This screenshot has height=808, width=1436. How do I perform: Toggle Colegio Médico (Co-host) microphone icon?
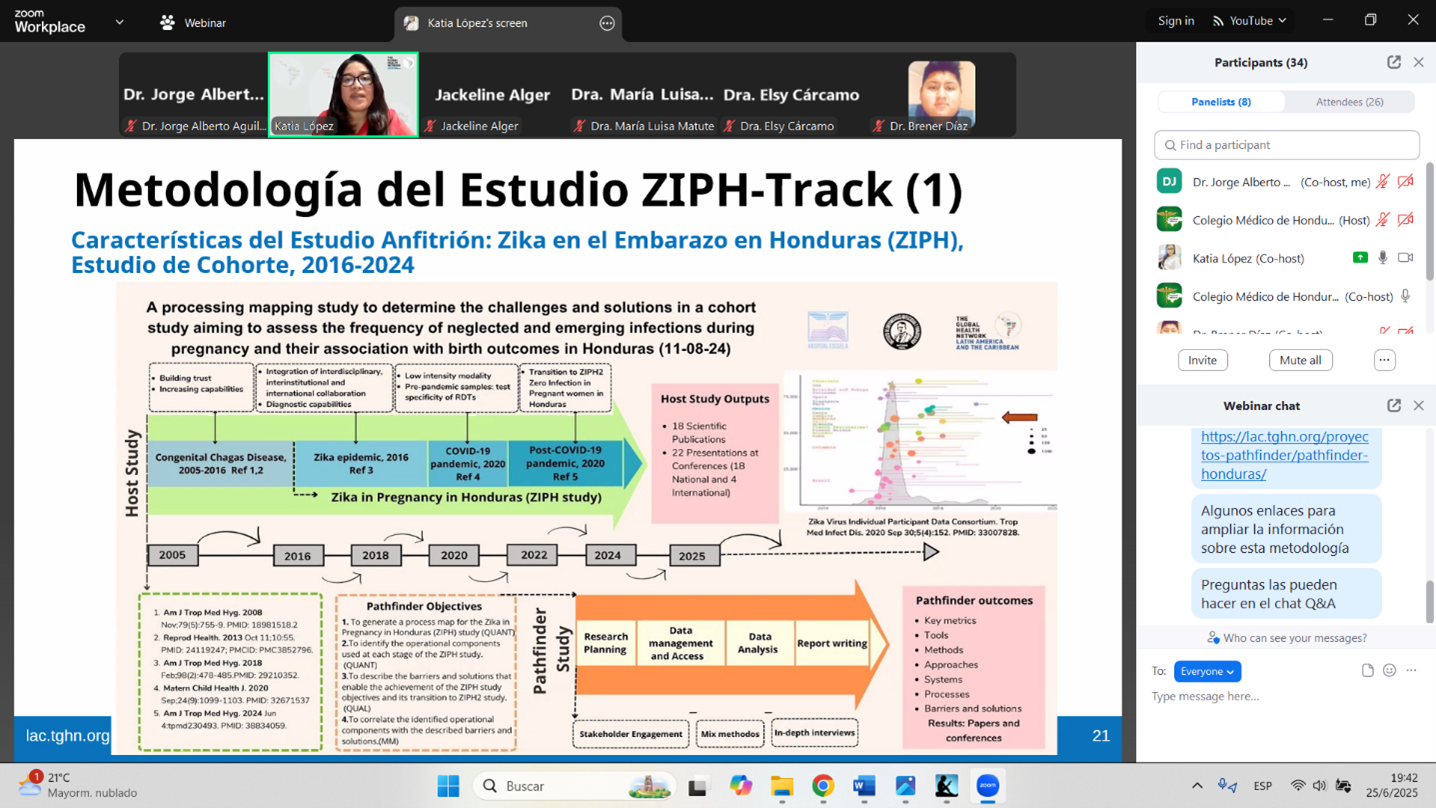coord(1406,296)
